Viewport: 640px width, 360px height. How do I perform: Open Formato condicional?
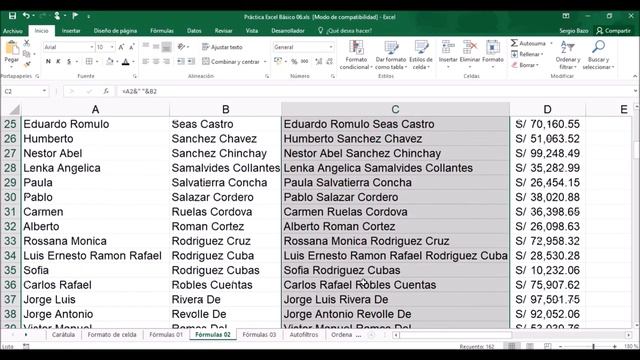[356, 55]
